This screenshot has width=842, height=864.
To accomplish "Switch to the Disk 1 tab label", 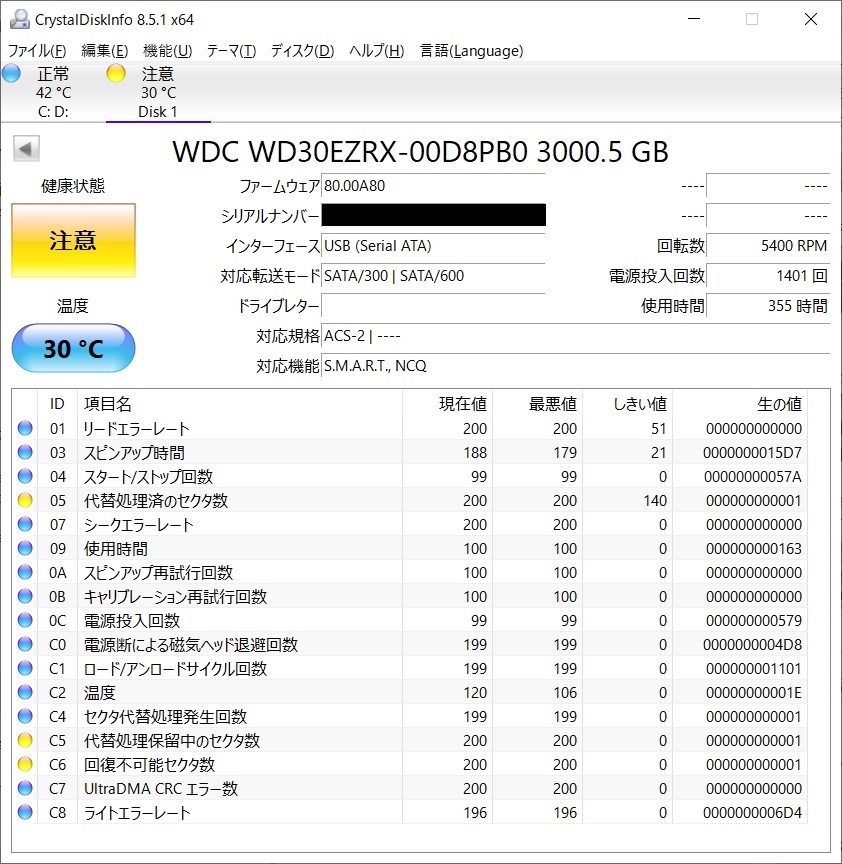I will tap(158, 112).
